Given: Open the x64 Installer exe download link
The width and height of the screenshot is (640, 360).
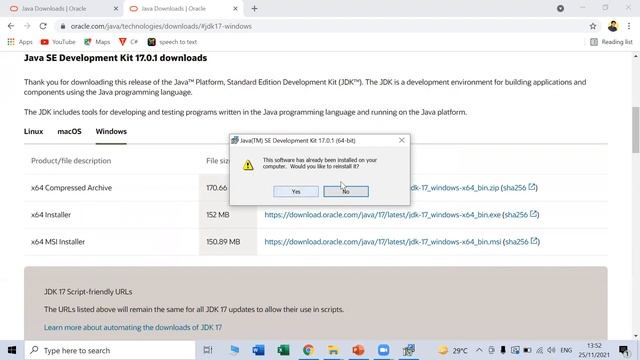Looking at the screenshot, I should click(x=382, y=215).
